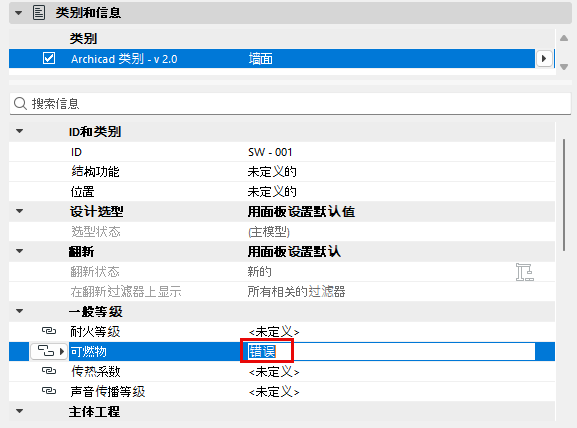577x428 pixels.
Task: Click the 用面板设置默认 value for 翻新
Action: click(294, 252)
